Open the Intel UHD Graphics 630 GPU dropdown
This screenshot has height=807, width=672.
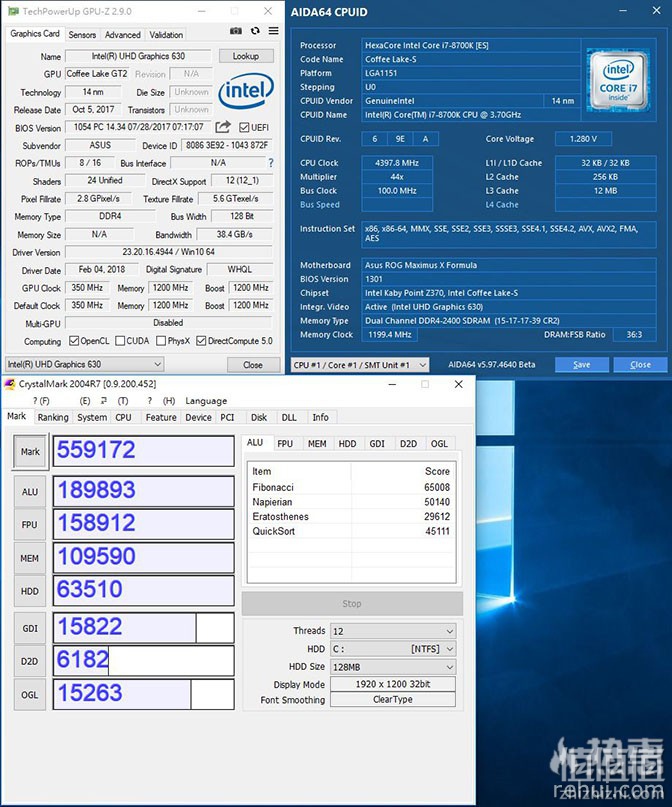[x=84, y=364]
